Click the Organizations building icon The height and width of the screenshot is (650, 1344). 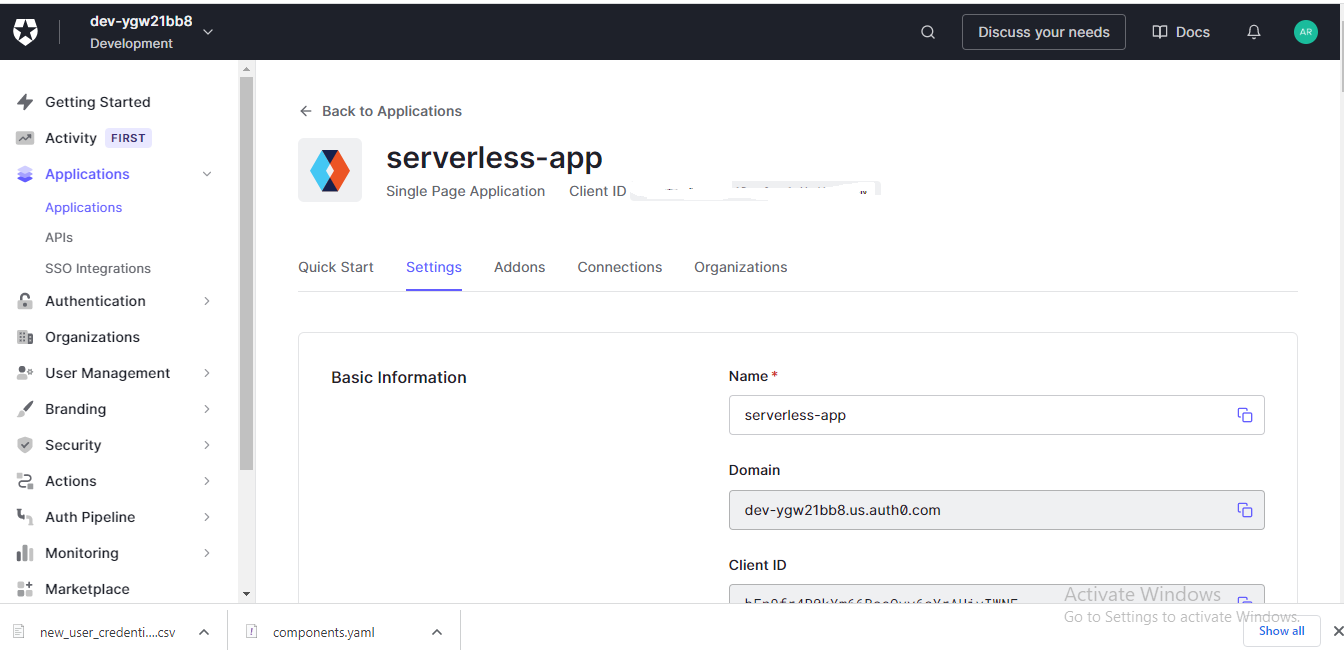[x=25, y=337]
